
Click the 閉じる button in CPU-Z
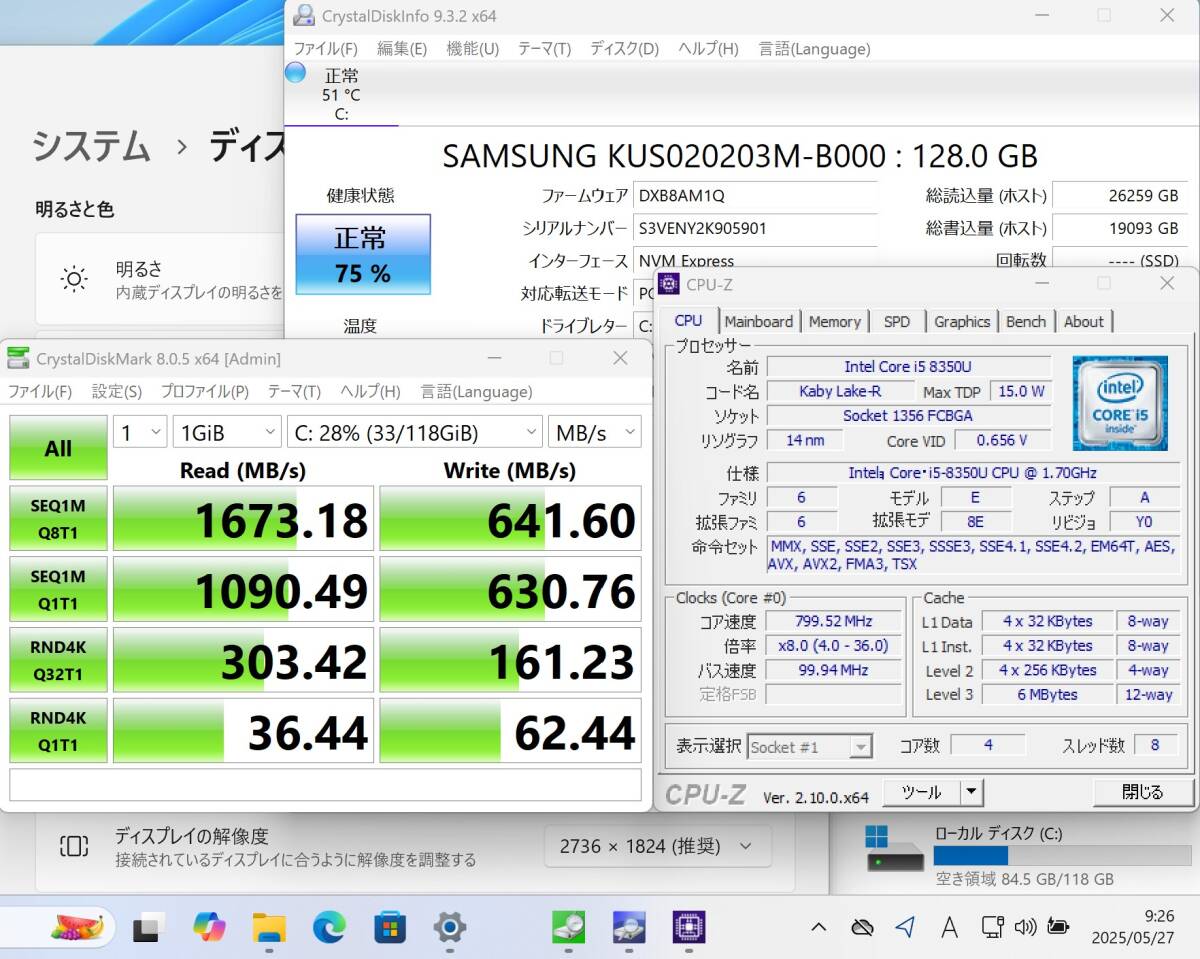pos(1143,792)
